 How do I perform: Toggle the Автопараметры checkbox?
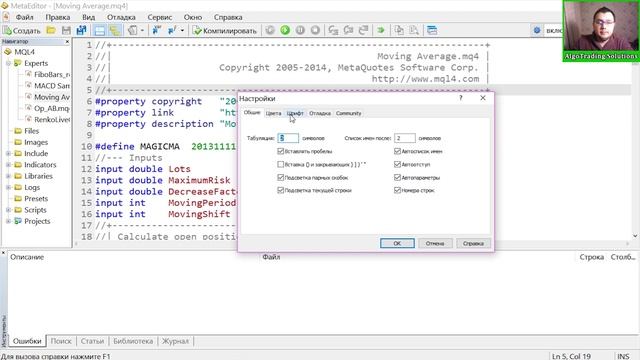(397, 178)
